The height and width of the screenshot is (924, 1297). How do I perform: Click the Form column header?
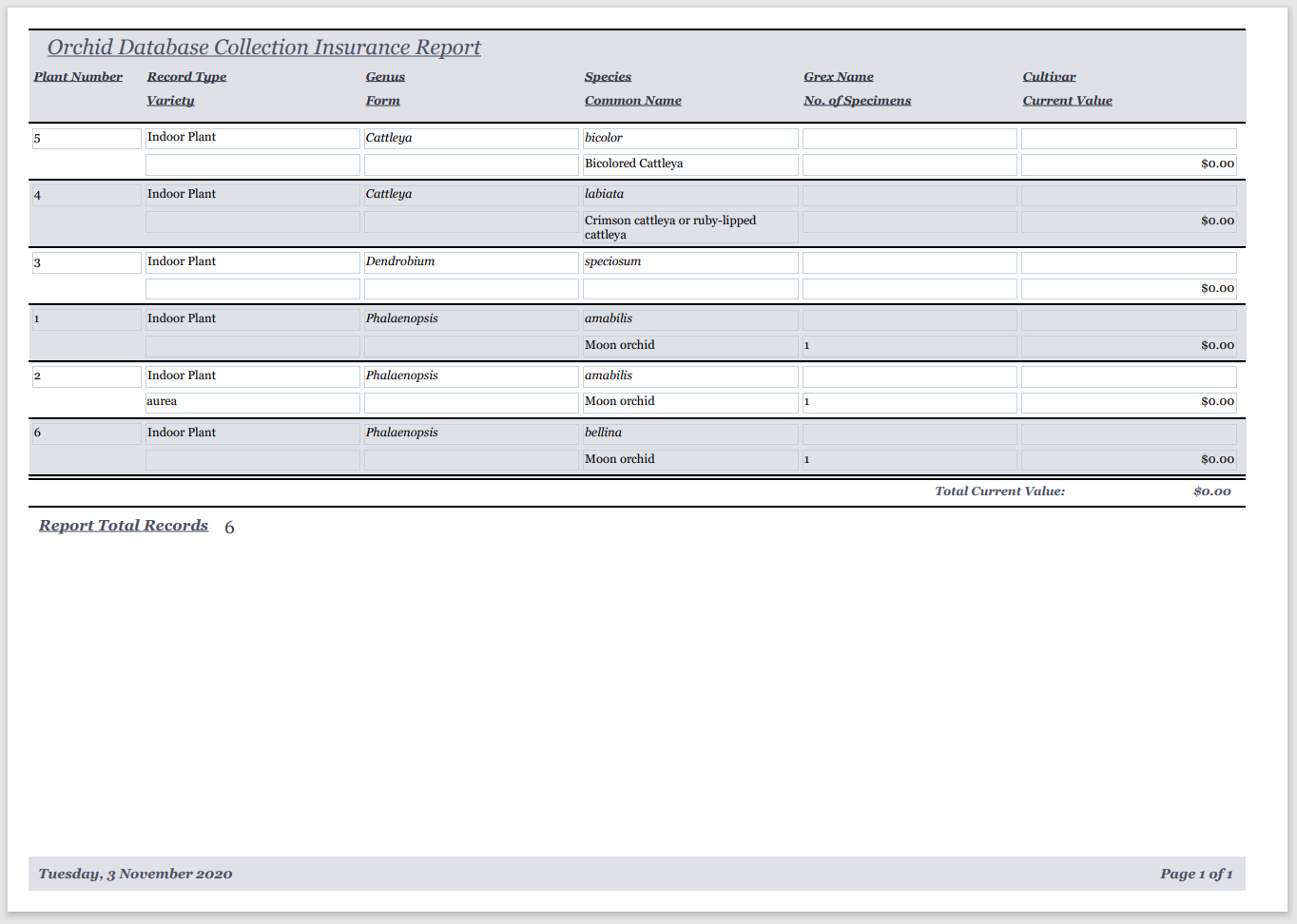tap(383, 101)
